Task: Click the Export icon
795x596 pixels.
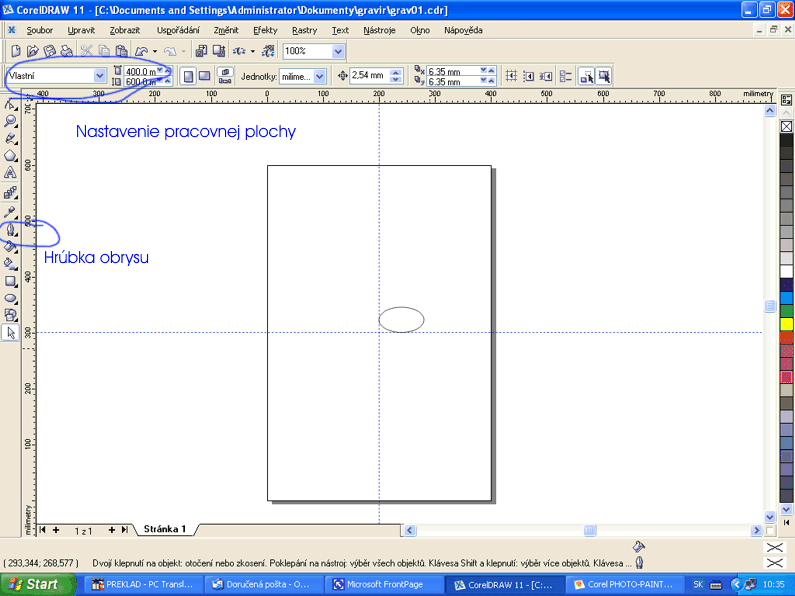Action: (x=219, y=51)
